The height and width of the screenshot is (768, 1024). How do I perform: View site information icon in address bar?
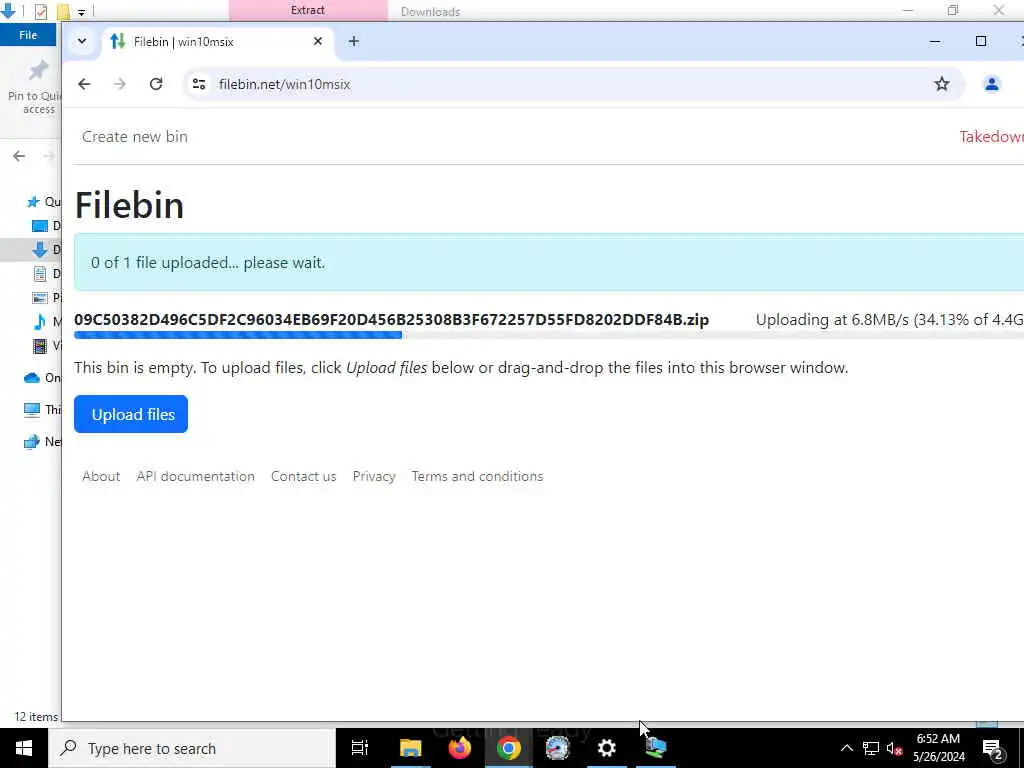[x=199, y=84]
